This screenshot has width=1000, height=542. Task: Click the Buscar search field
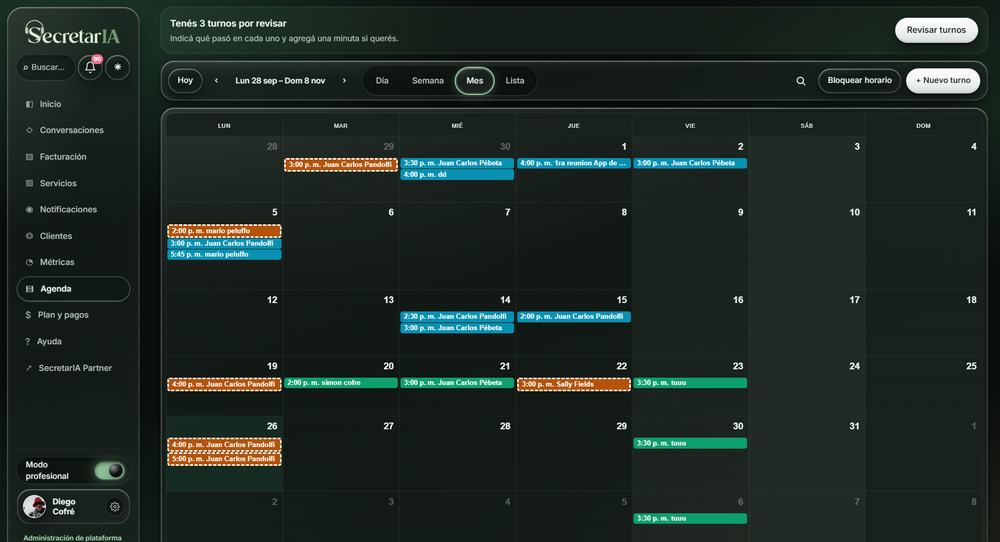point(46,68)
